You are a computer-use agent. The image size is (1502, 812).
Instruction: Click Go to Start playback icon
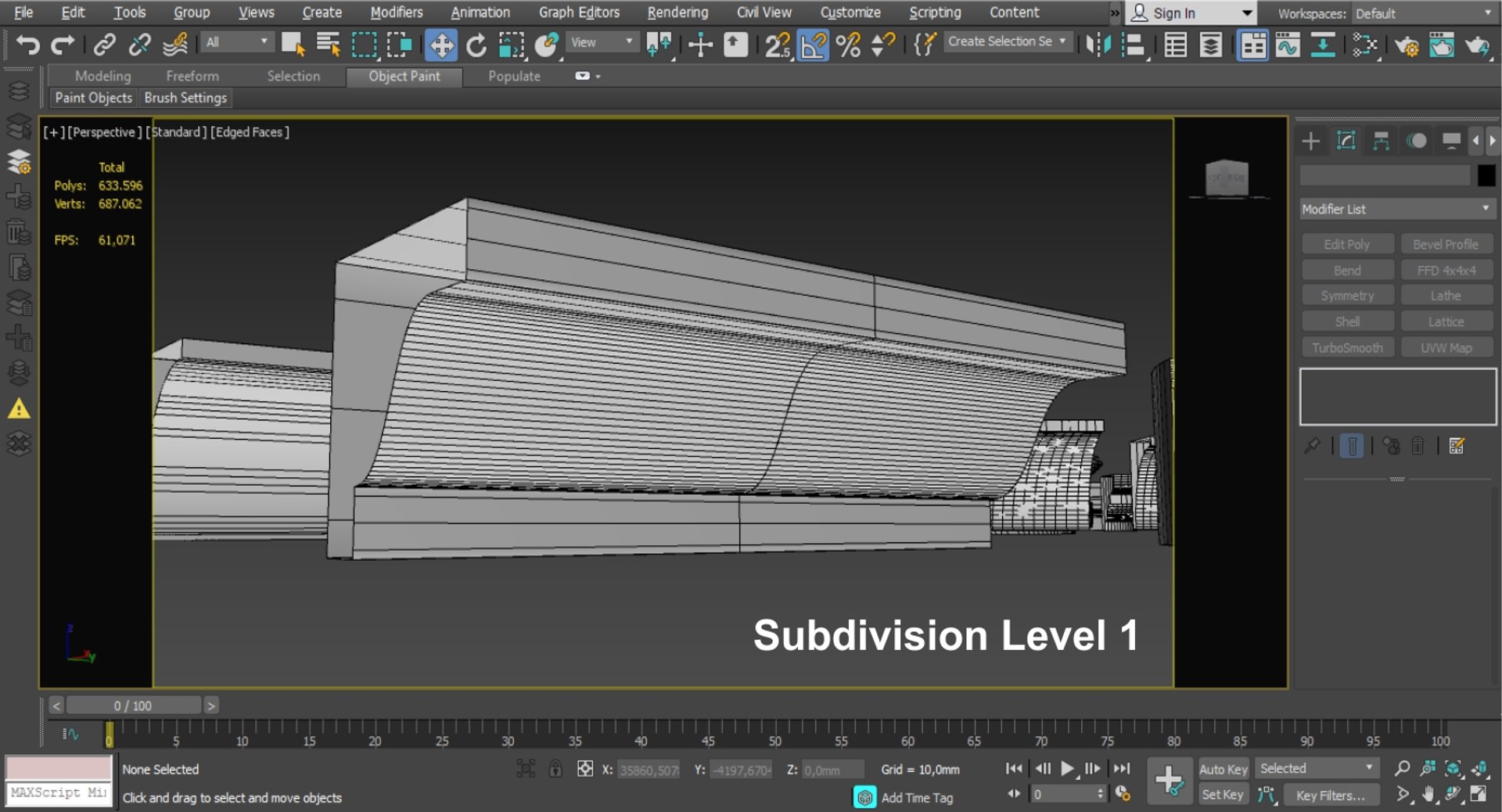point(1014,769)
